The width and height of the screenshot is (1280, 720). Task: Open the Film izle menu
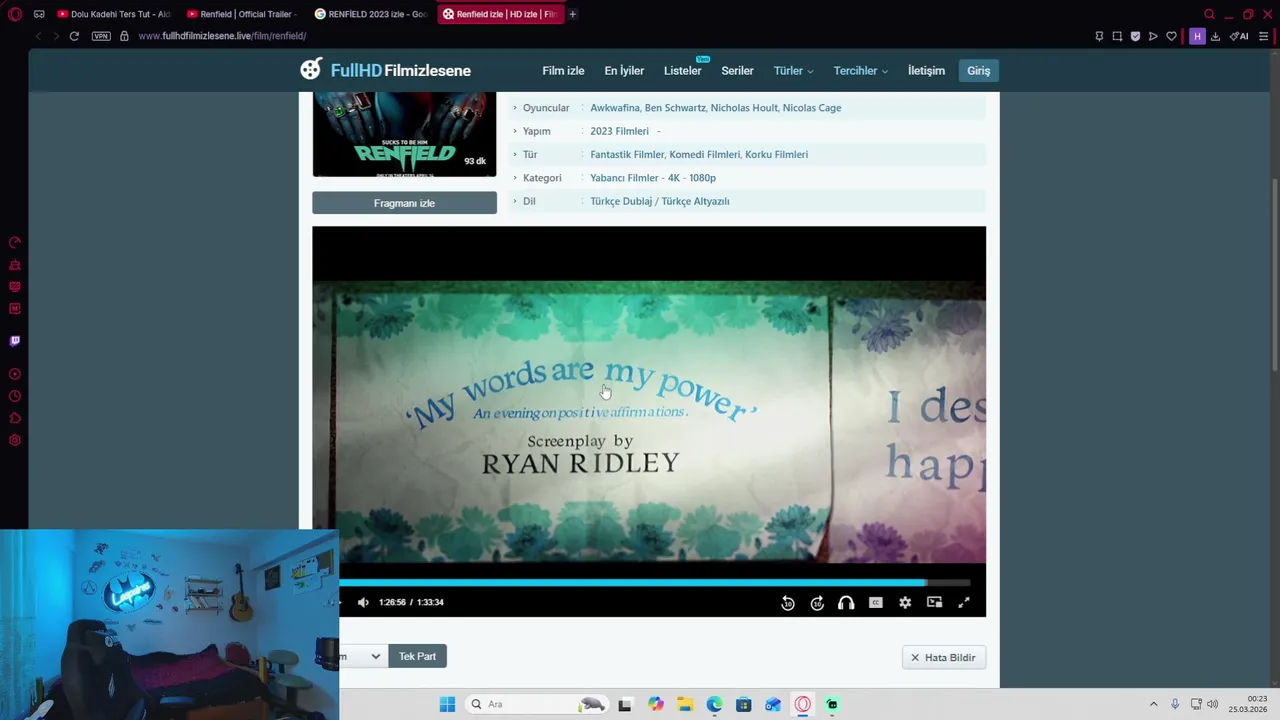point(563,70)
